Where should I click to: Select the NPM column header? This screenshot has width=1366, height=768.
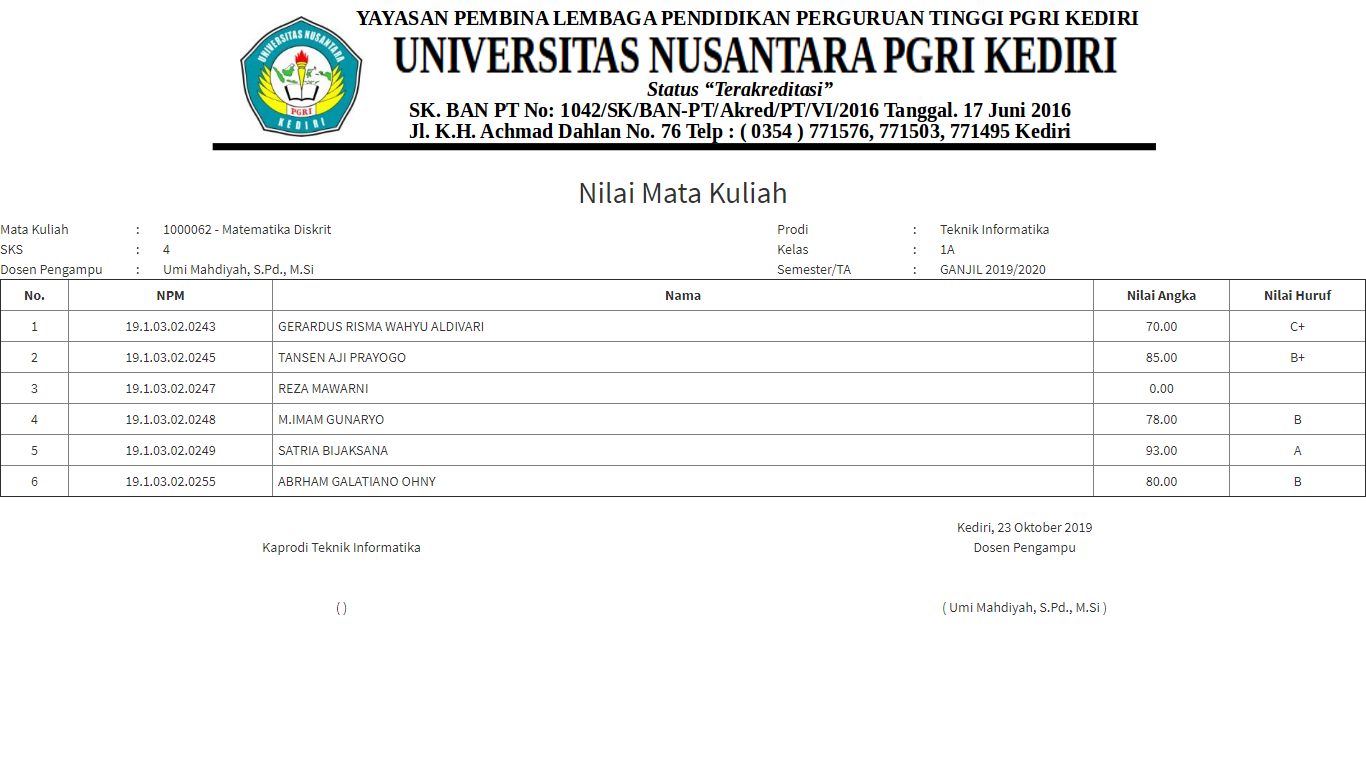click(x=170, y=295)
